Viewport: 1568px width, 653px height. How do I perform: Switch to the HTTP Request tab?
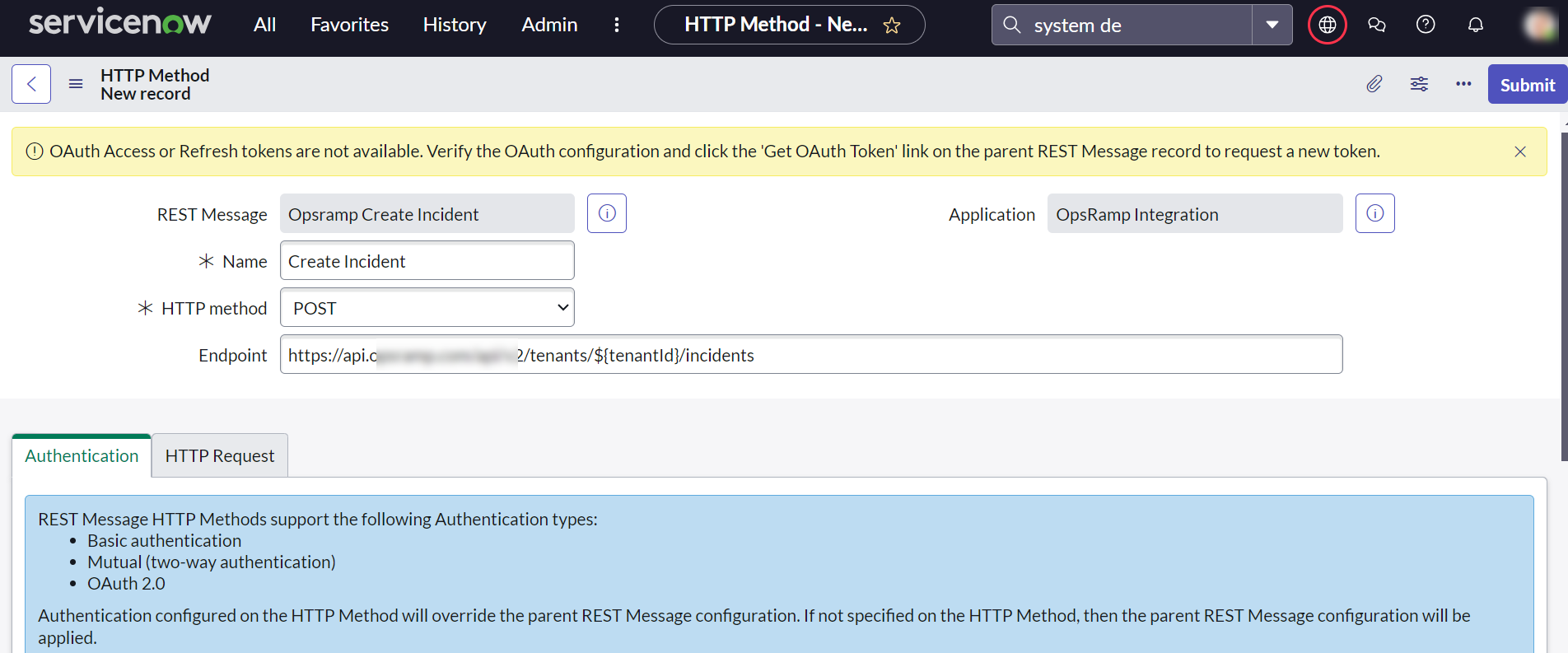pos(220,455)
